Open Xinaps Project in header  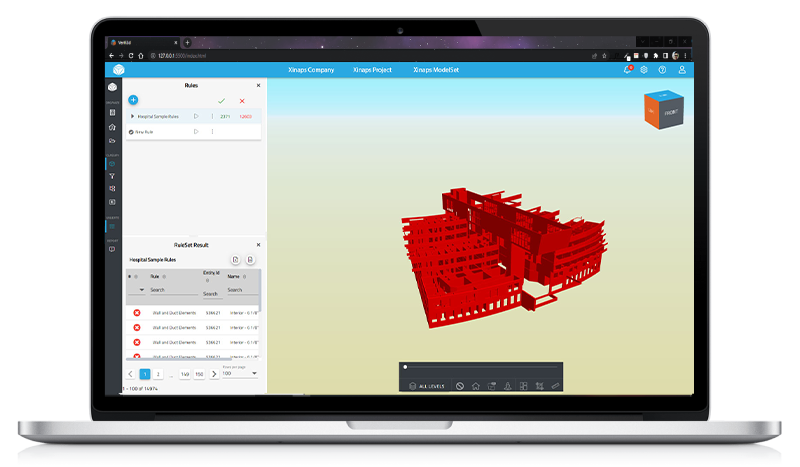[372, 70]
